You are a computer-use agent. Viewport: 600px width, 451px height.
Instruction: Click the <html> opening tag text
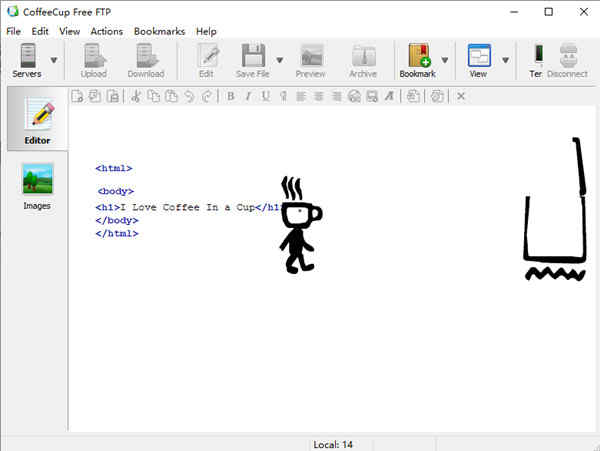[114, 168]
